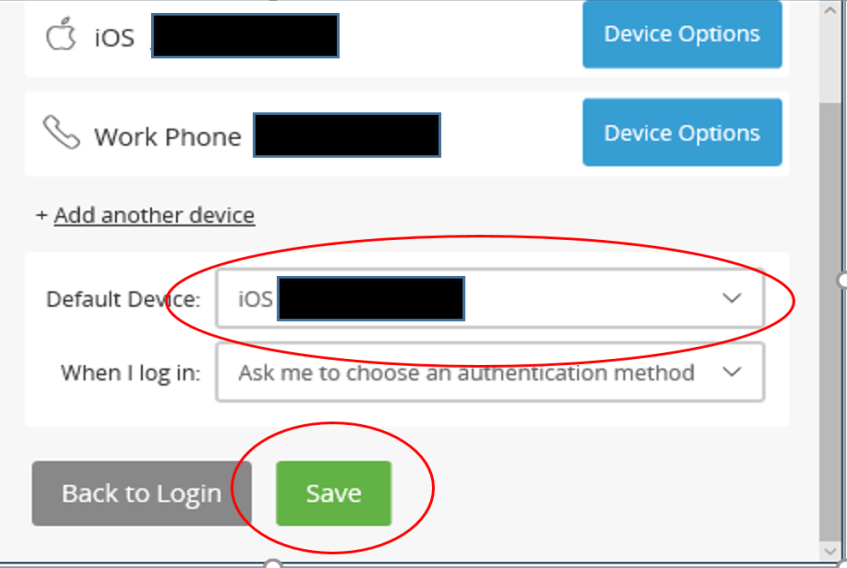Click the Apple iOS device icon
The image size is (847, 568).
pos(60,34)
